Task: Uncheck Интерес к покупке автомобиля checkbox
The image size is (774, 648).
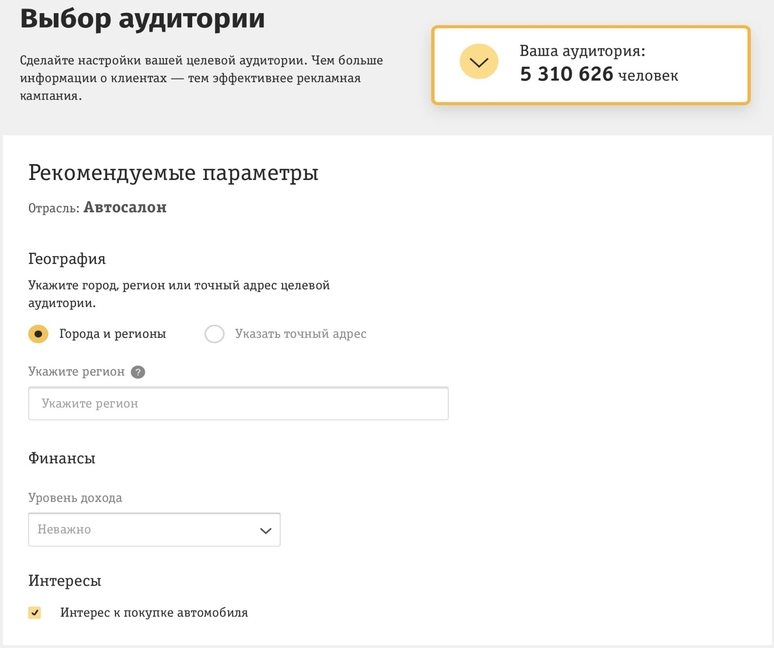Action: (x=35, y=613)
